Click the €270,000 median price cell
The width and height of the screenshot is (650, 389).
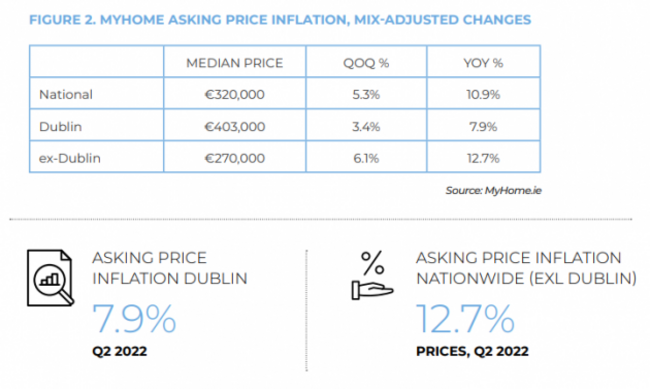[235, 158]
